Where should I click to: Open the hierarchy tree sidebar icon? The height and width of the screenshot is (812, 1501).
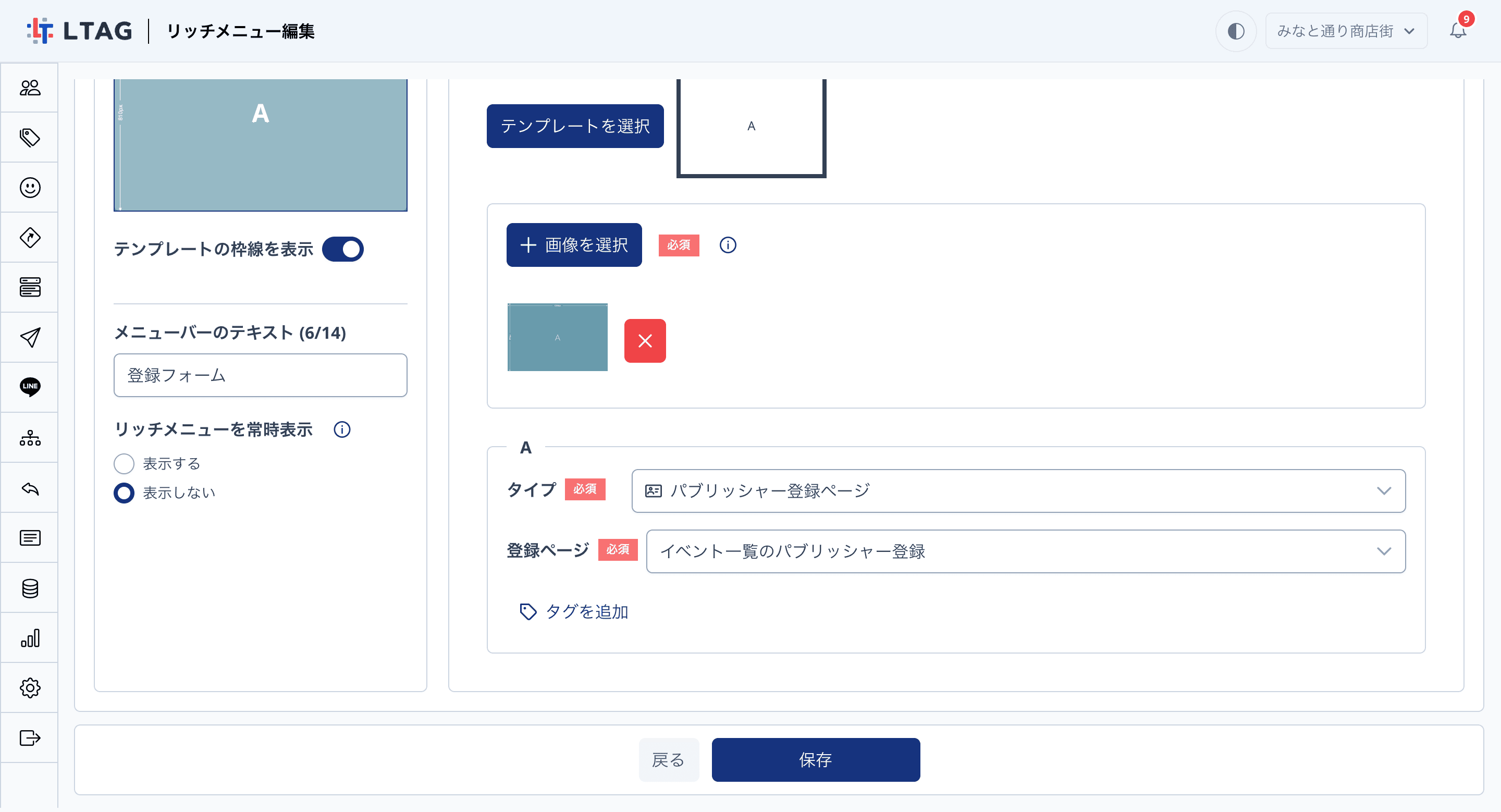tap(30, 438)
